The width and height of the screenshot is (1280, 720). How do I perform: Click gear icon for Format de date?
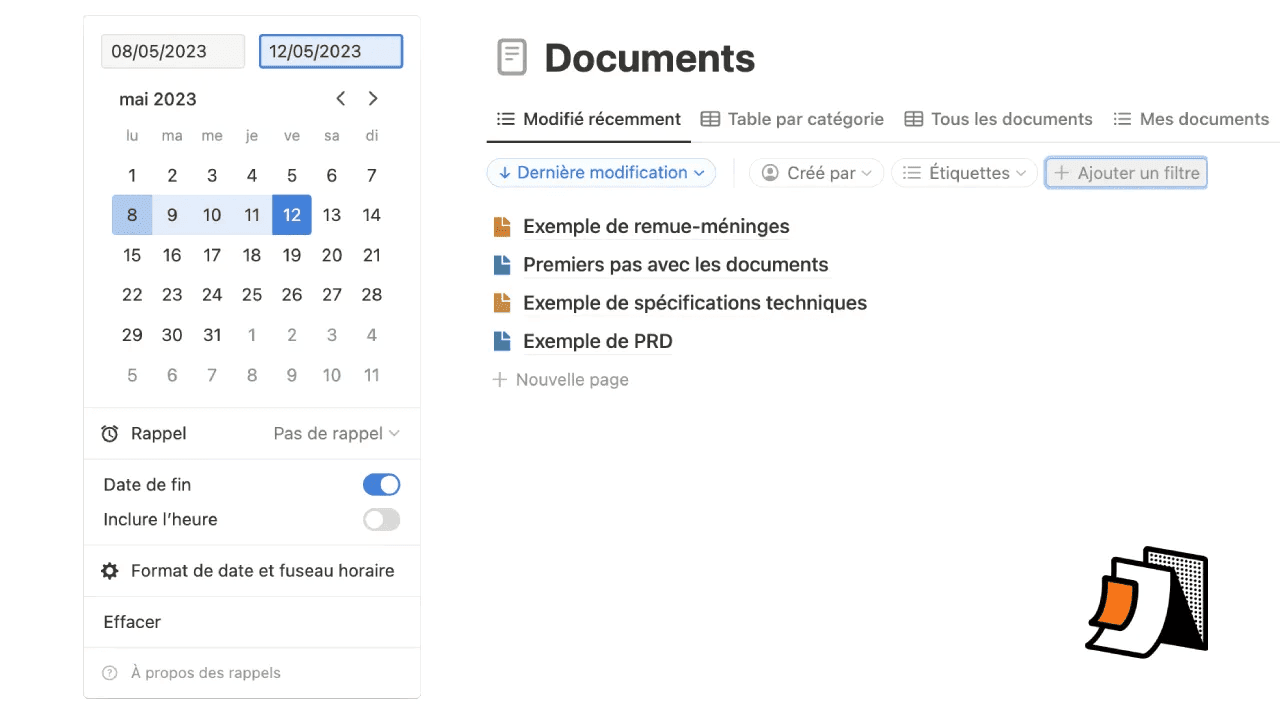pos(110,571)
